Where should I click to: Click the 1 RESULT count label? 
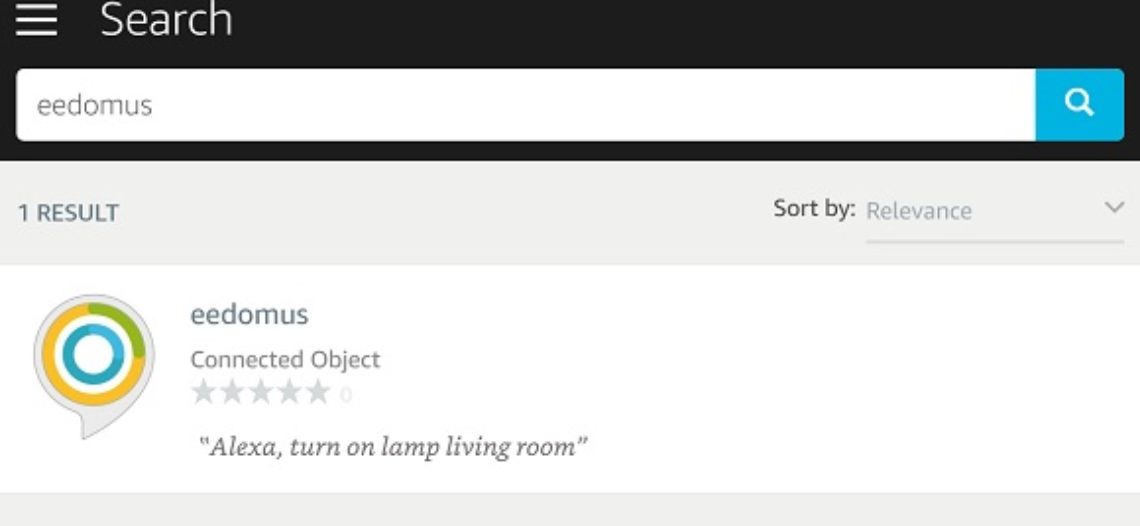68,213
